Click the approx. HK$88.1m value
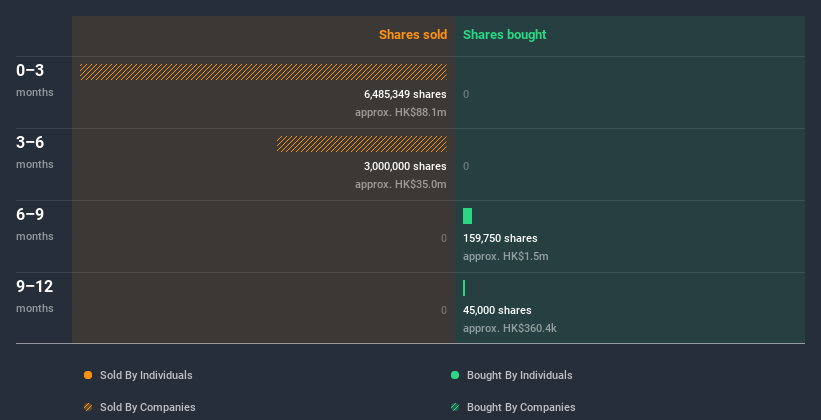821x420 pixels. (401, 112)
